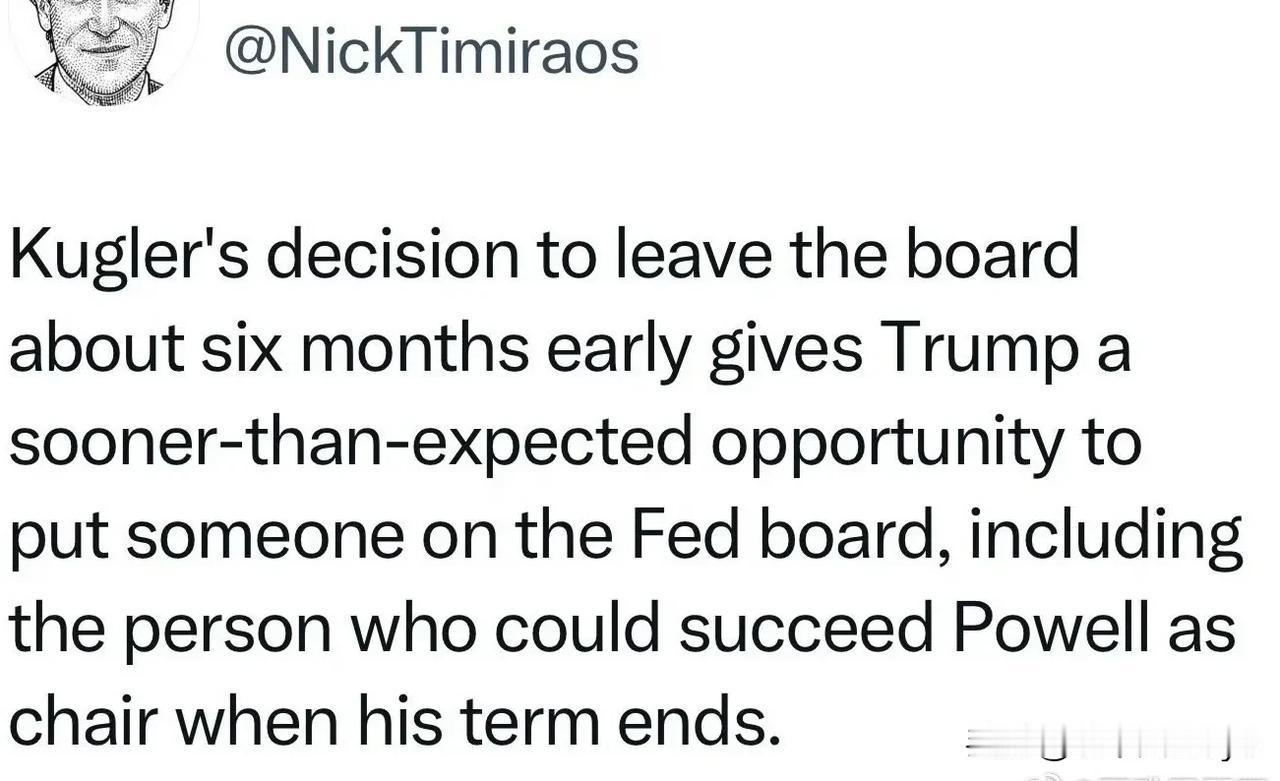This screenshot has height=781, width=1280.
Task: Click the word "including" in the tweet
Action: click(x=1105, y=535)
